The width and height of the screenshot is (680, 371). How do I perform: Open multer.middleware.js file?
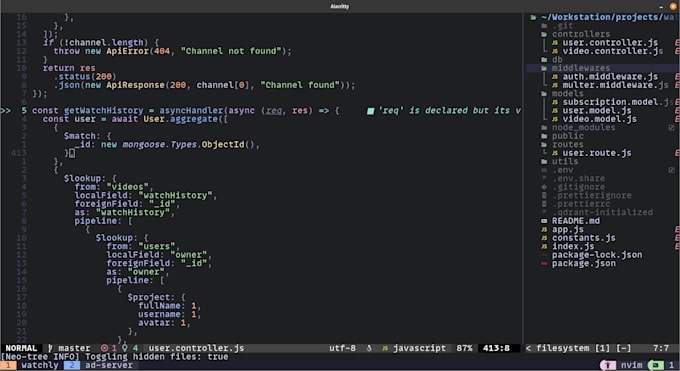click(x=615, y=85)
